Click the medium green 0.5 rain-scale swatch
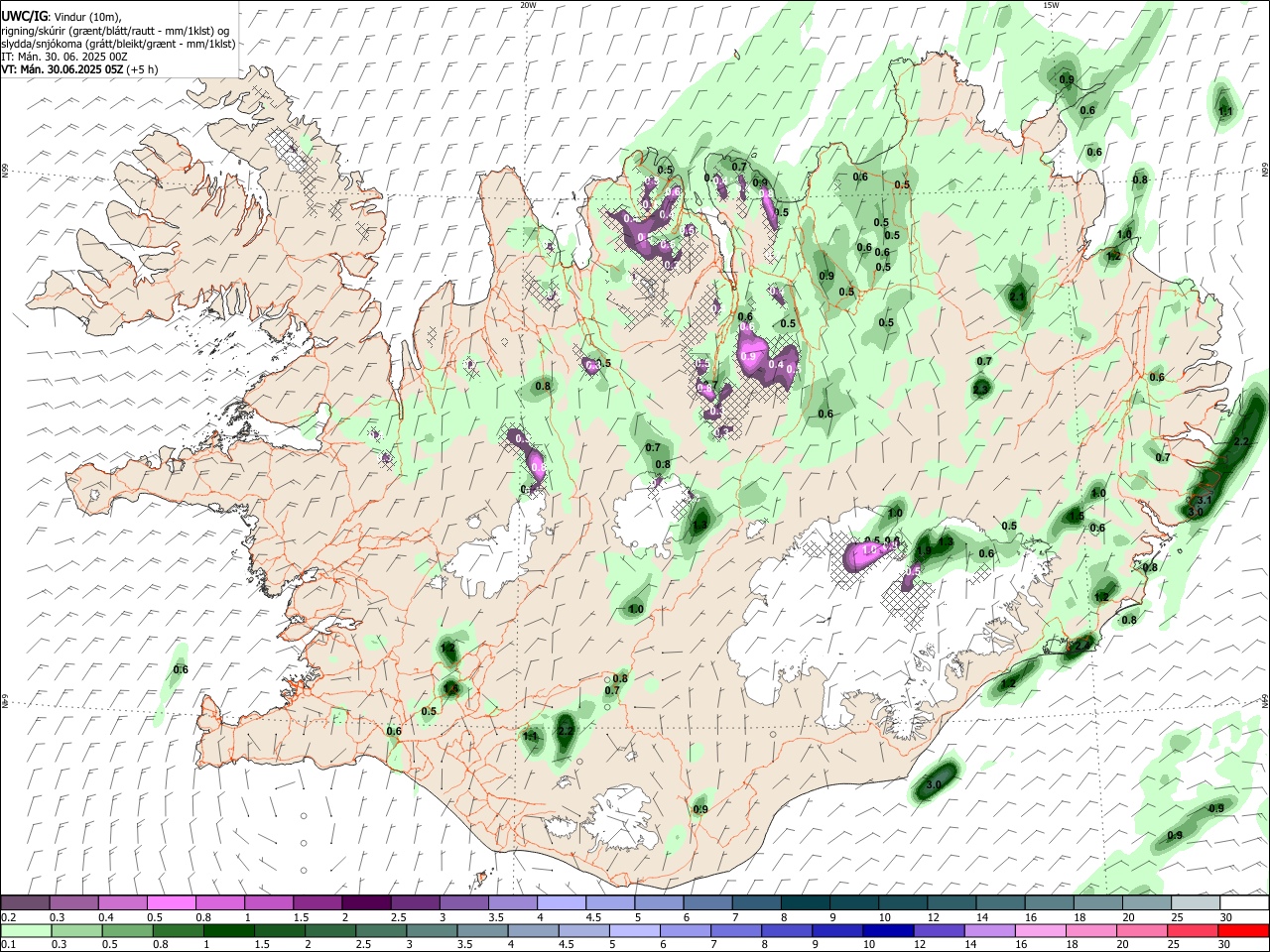 click(x=127, y=931)
